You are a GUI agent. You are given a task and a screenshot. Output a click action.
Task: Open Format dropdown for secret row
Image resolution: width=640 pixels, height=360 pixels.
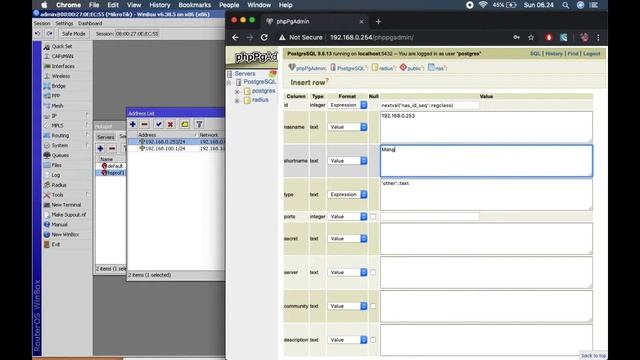click(347, 238)
